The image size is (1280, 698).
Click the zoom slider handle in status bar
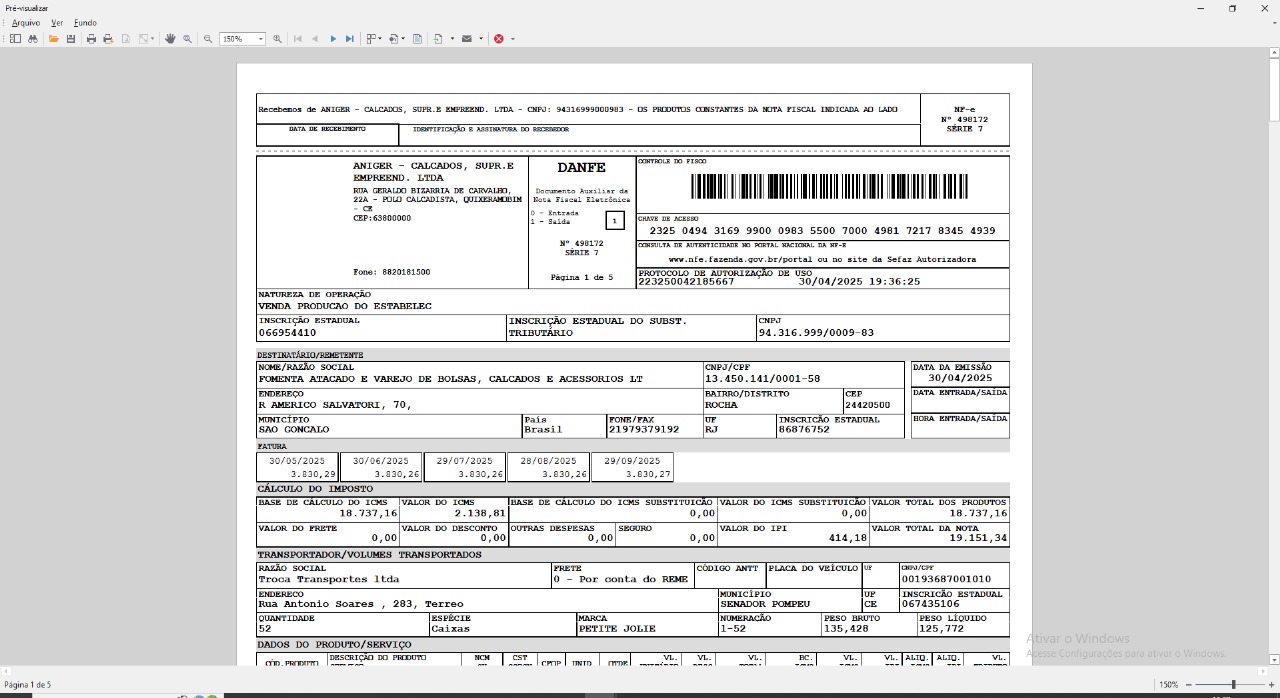click(x=1233, y=685)
